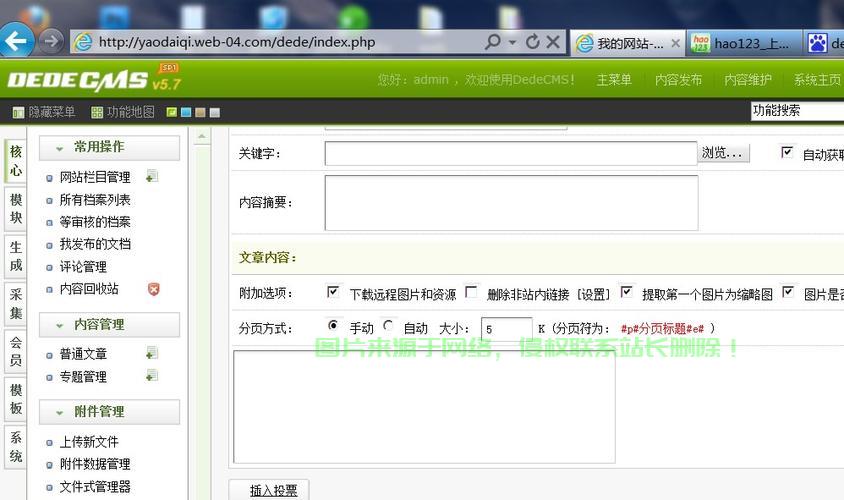Switch to 系统 side tab
This screenshot has width=844, height=500.
point(16,447)
